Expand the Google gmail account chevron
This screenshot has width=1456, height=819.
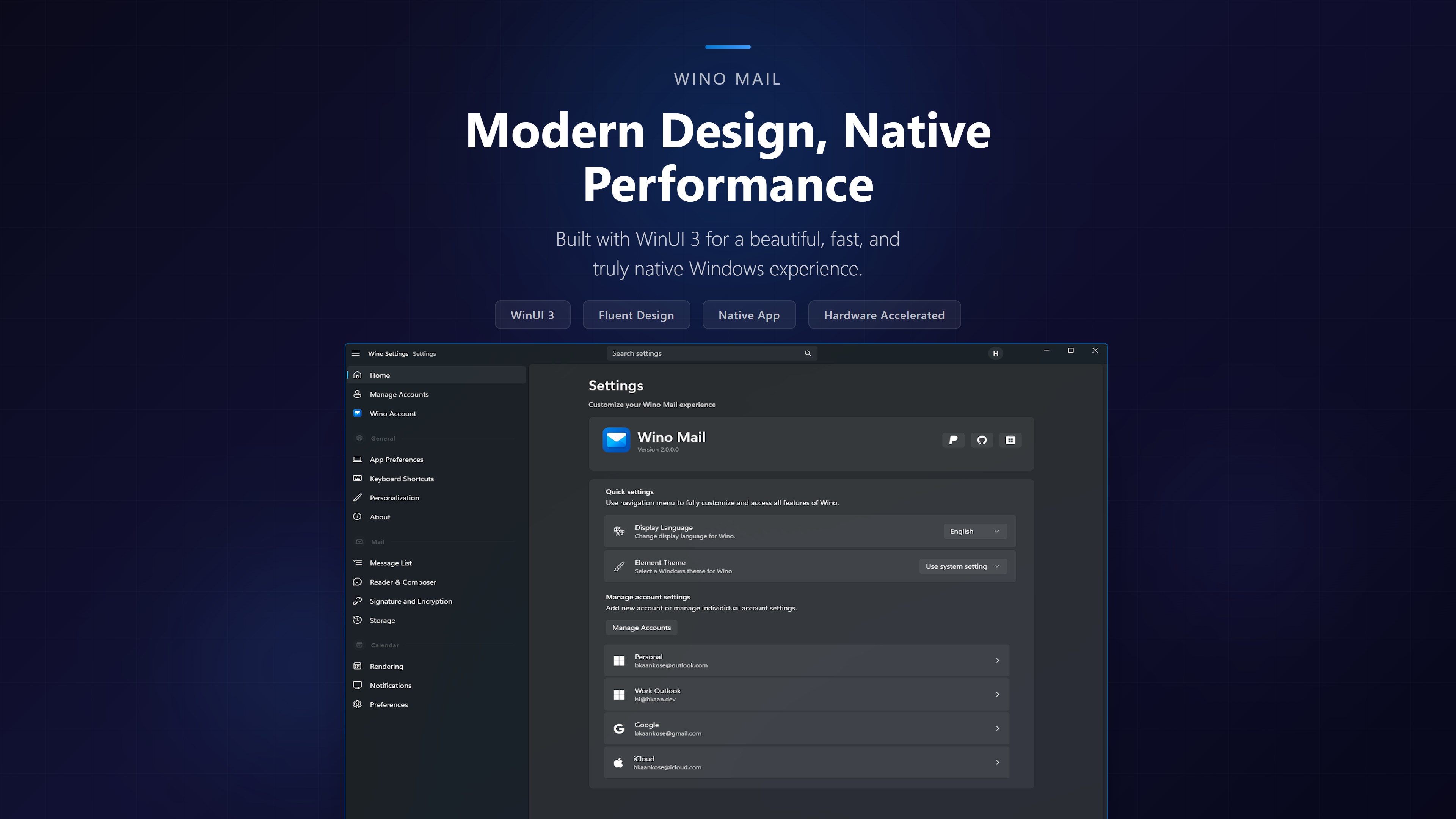997,728
